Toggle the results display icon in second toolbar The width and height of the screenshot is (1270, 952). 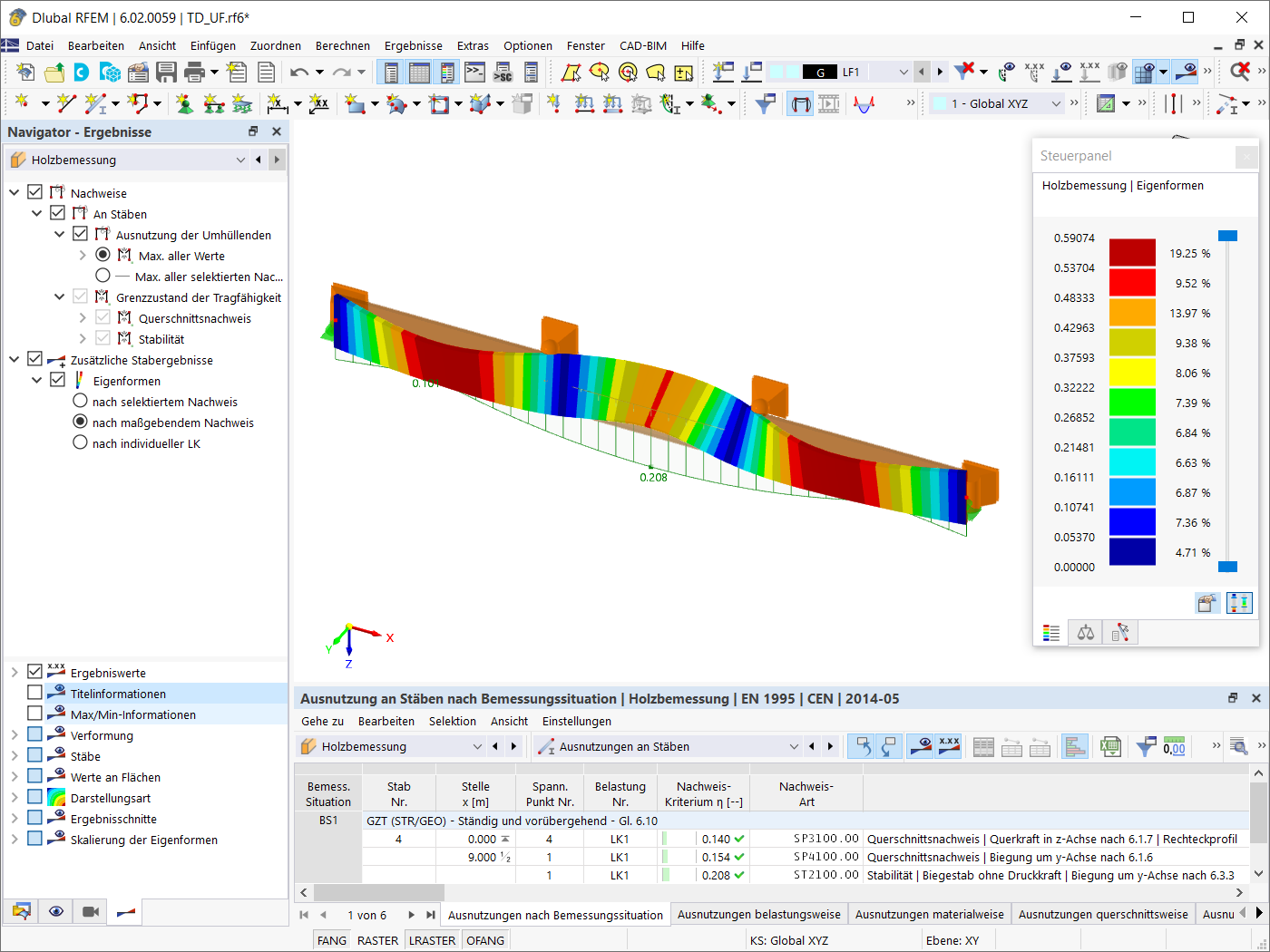point(800,103)
